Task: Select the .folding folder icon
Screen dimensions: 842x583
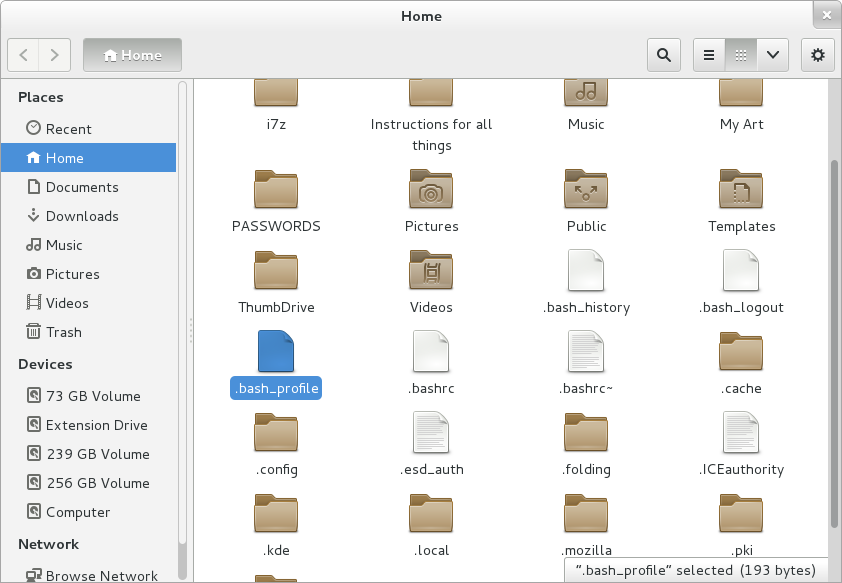Action: click(x=586, y=432)
